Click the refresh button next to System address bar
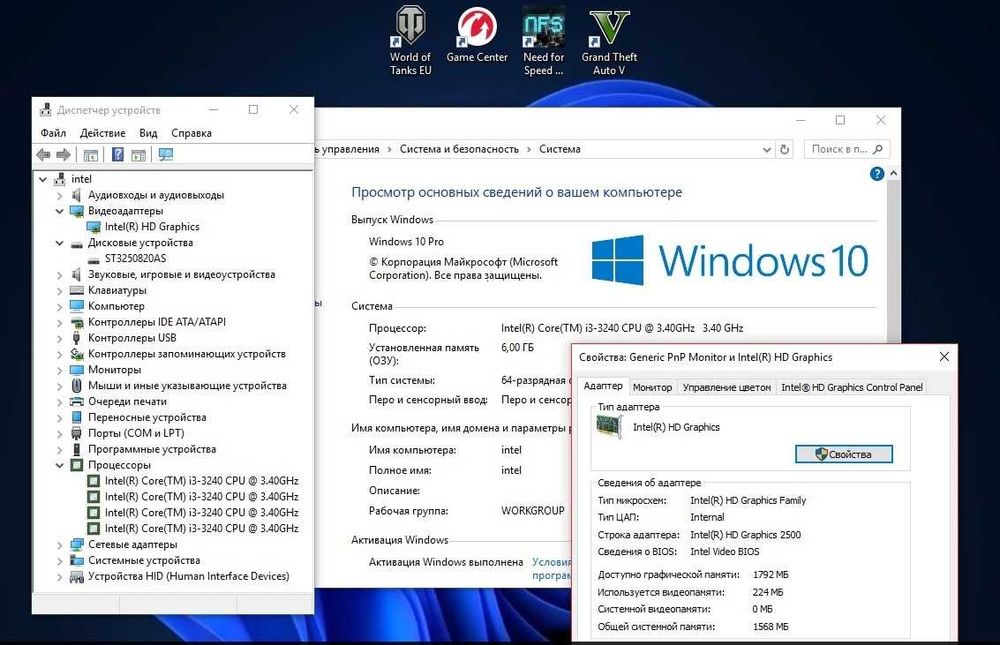Image resolution: width=1000 pixels, height=645 pixels. point(784,149)
